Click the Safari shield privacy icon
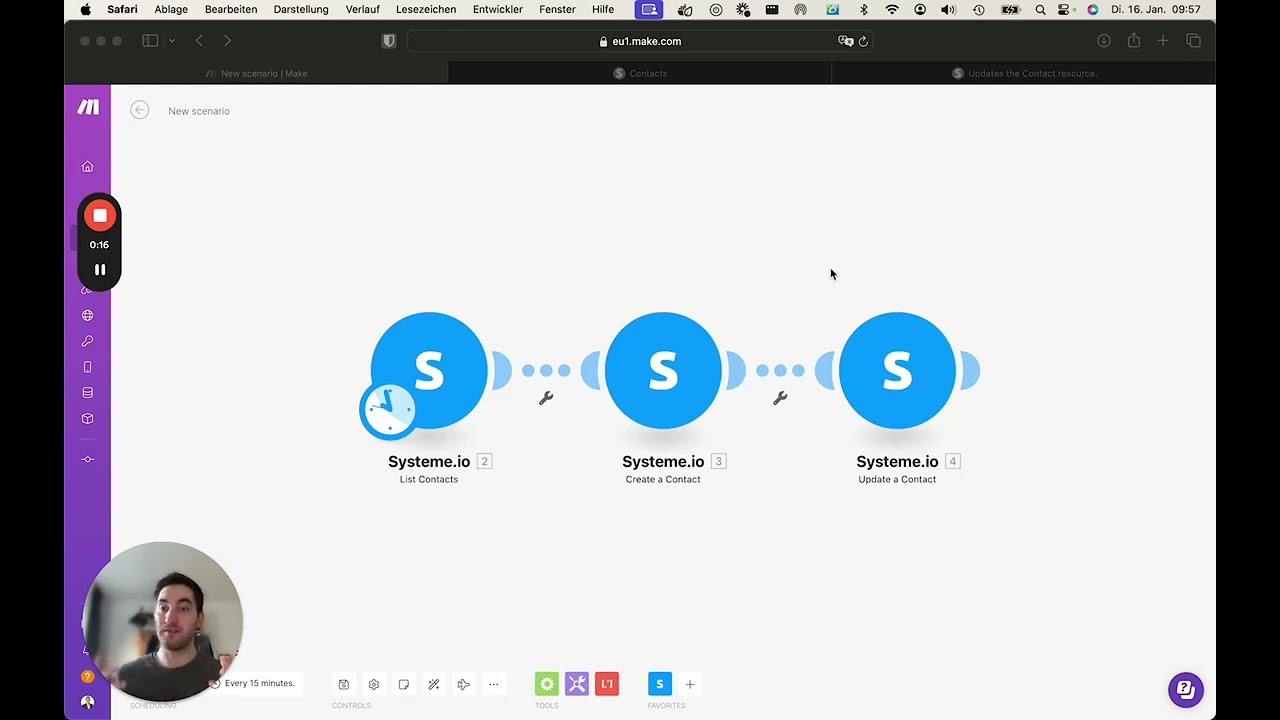Image resolution: width=1280 pixels, height=720 pixels. pos(389,41)
